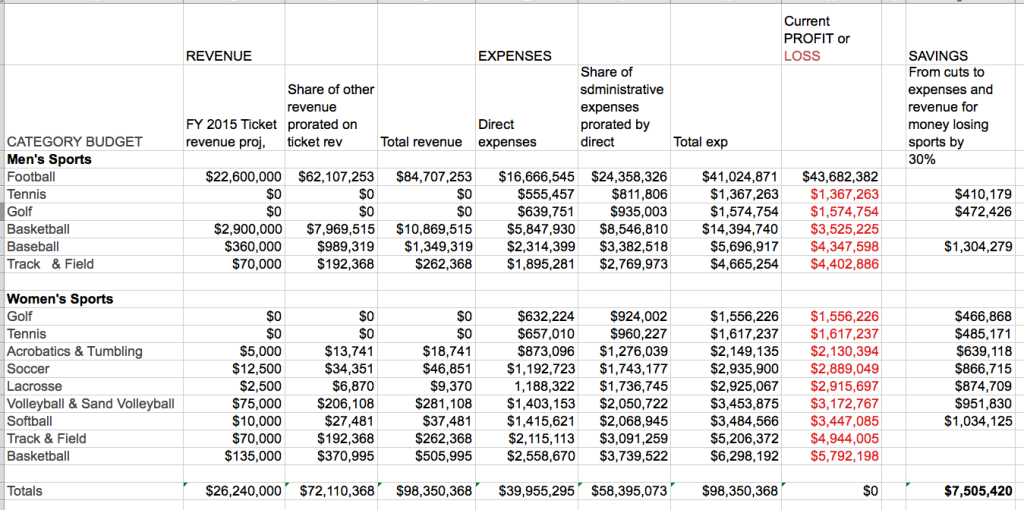
Task: Select the Football row label
Action: 31,176
